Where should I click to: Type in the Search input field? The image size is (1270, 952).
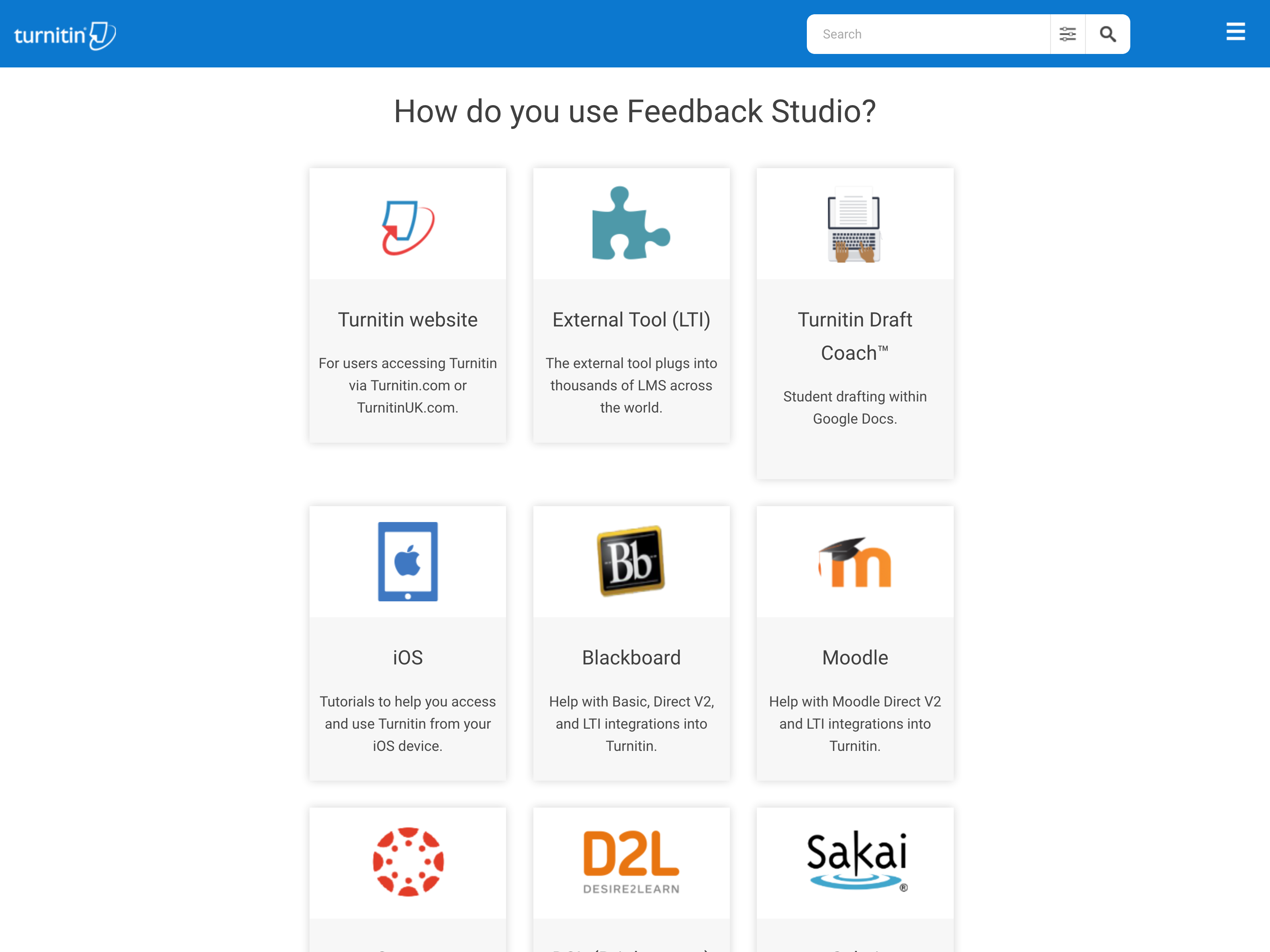point(928,35)
